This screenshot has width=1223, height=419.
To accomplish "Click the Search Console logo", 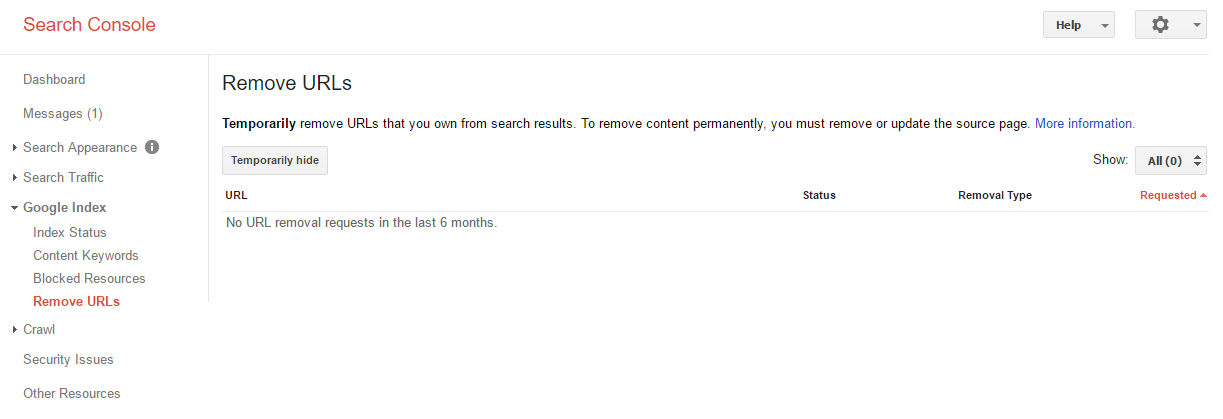I will (89, 25).
